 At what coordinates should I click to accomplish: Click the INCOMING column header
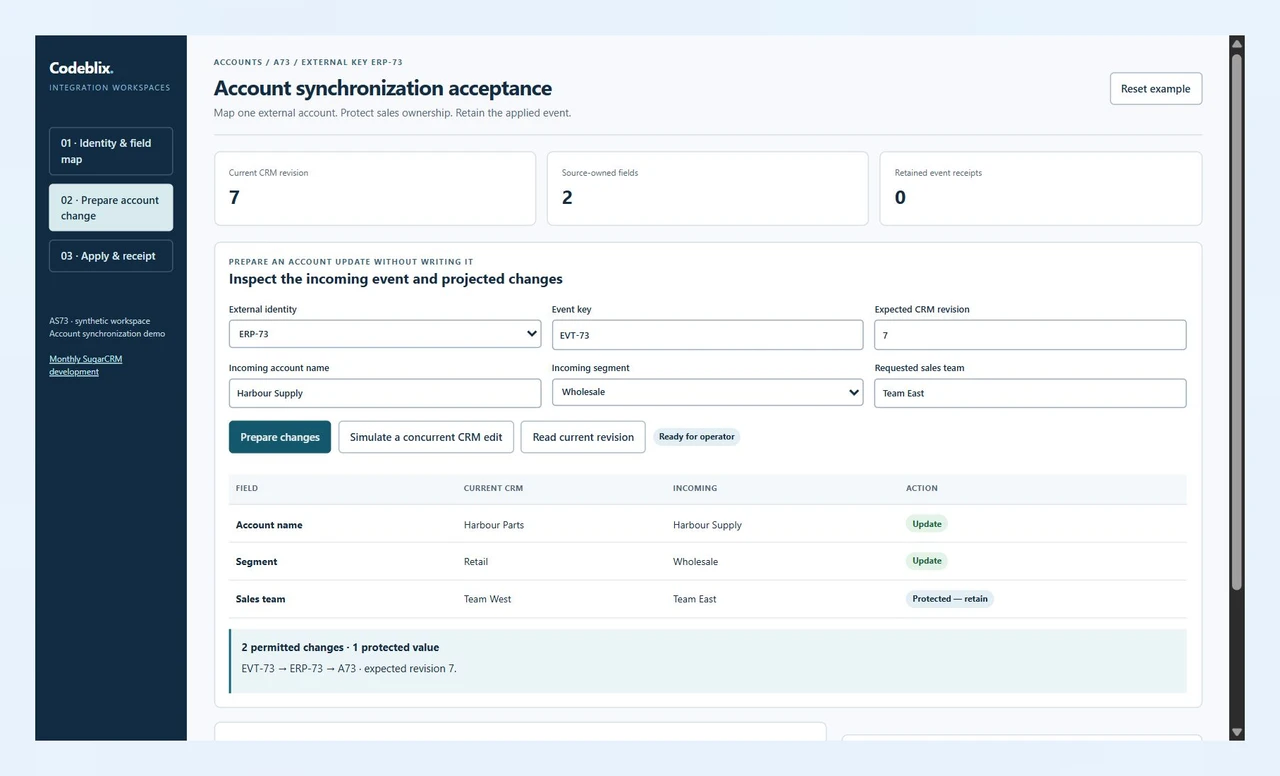point(695,488)
